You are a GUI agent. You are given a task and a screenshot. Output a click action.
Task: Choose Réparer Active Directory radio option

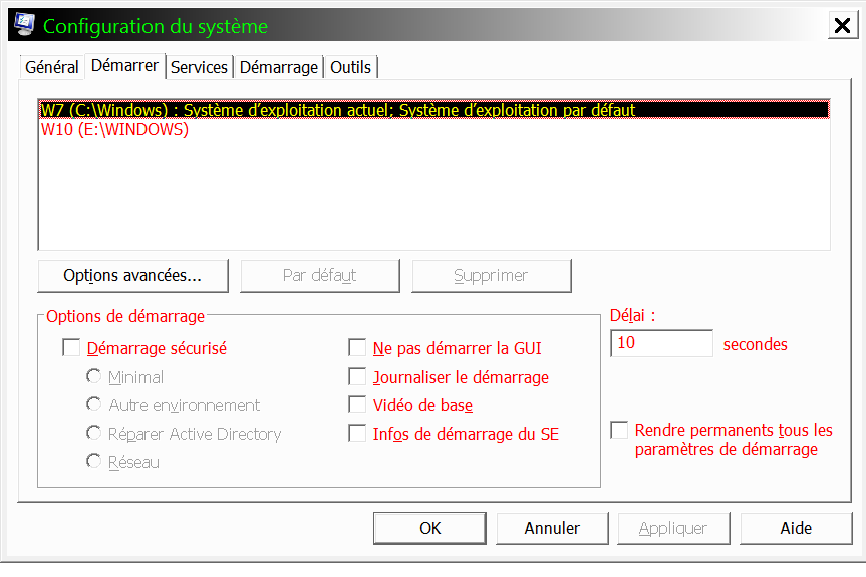(x=93, y=433)
